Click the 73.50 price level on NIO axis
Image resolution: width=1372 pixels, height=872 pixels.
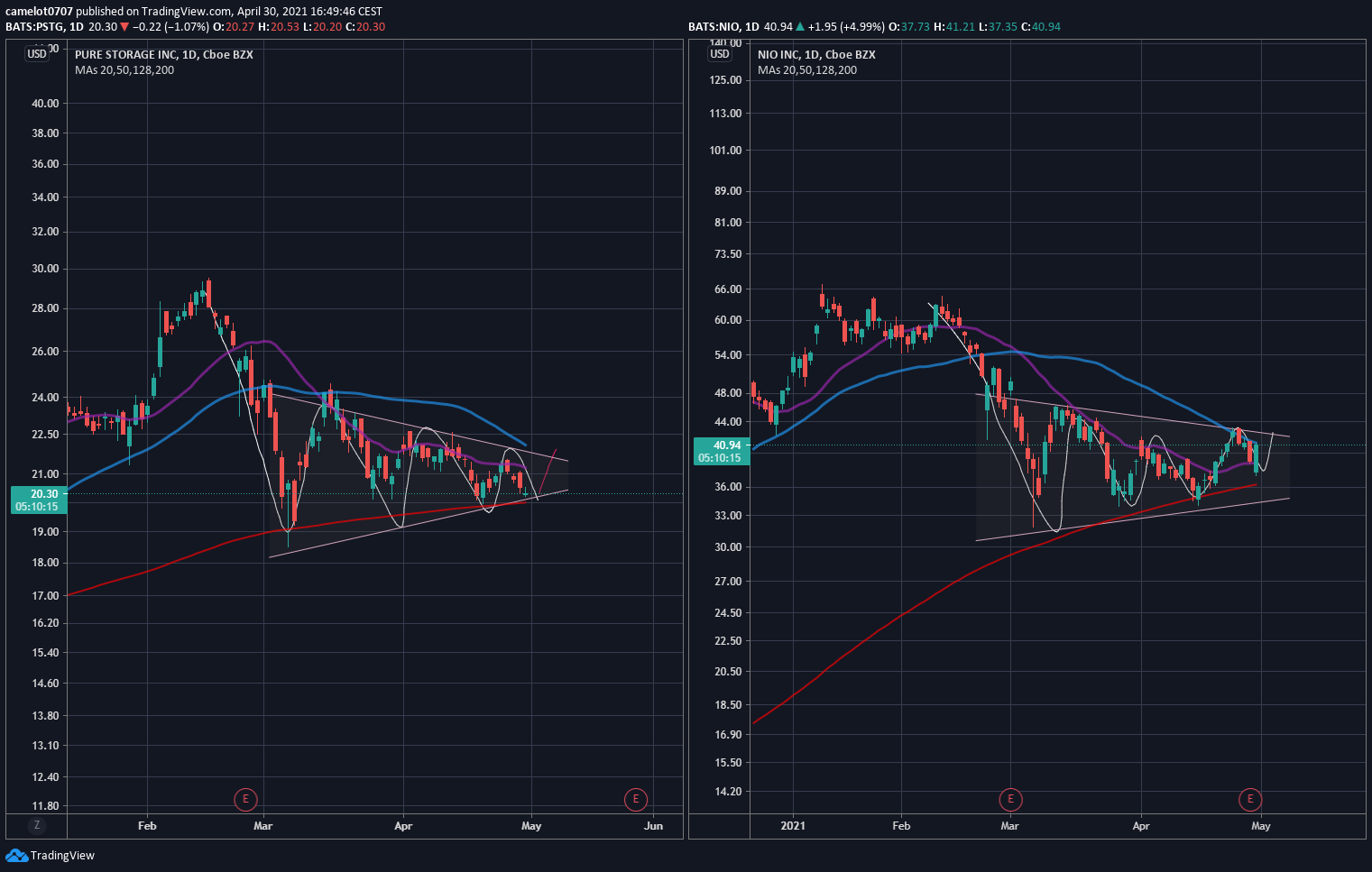coord(727,253)
